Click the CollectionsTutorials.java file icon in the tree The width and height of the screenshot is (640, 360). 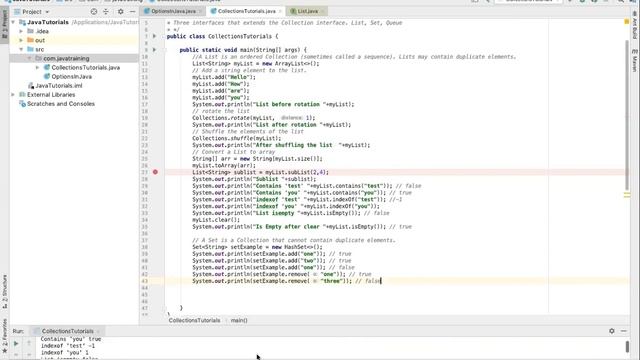[47, 67]
